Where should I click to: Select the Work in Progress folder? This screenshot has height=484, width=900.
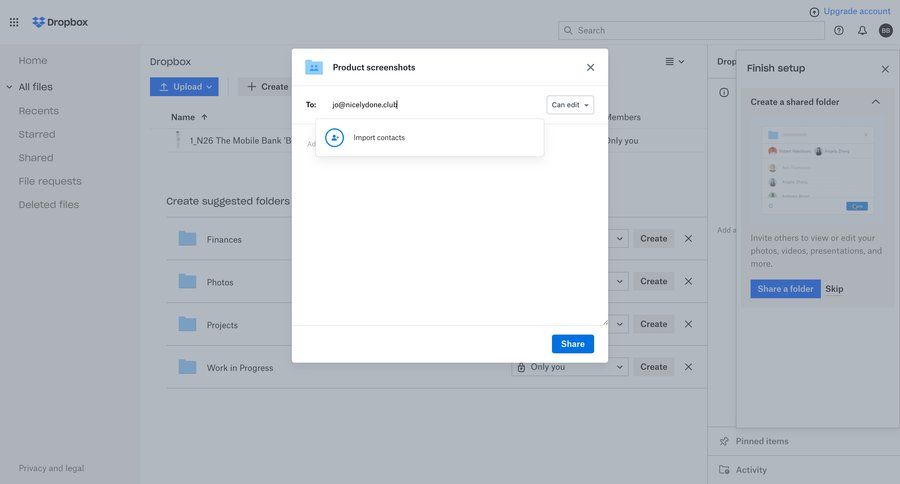click(240, 368)
